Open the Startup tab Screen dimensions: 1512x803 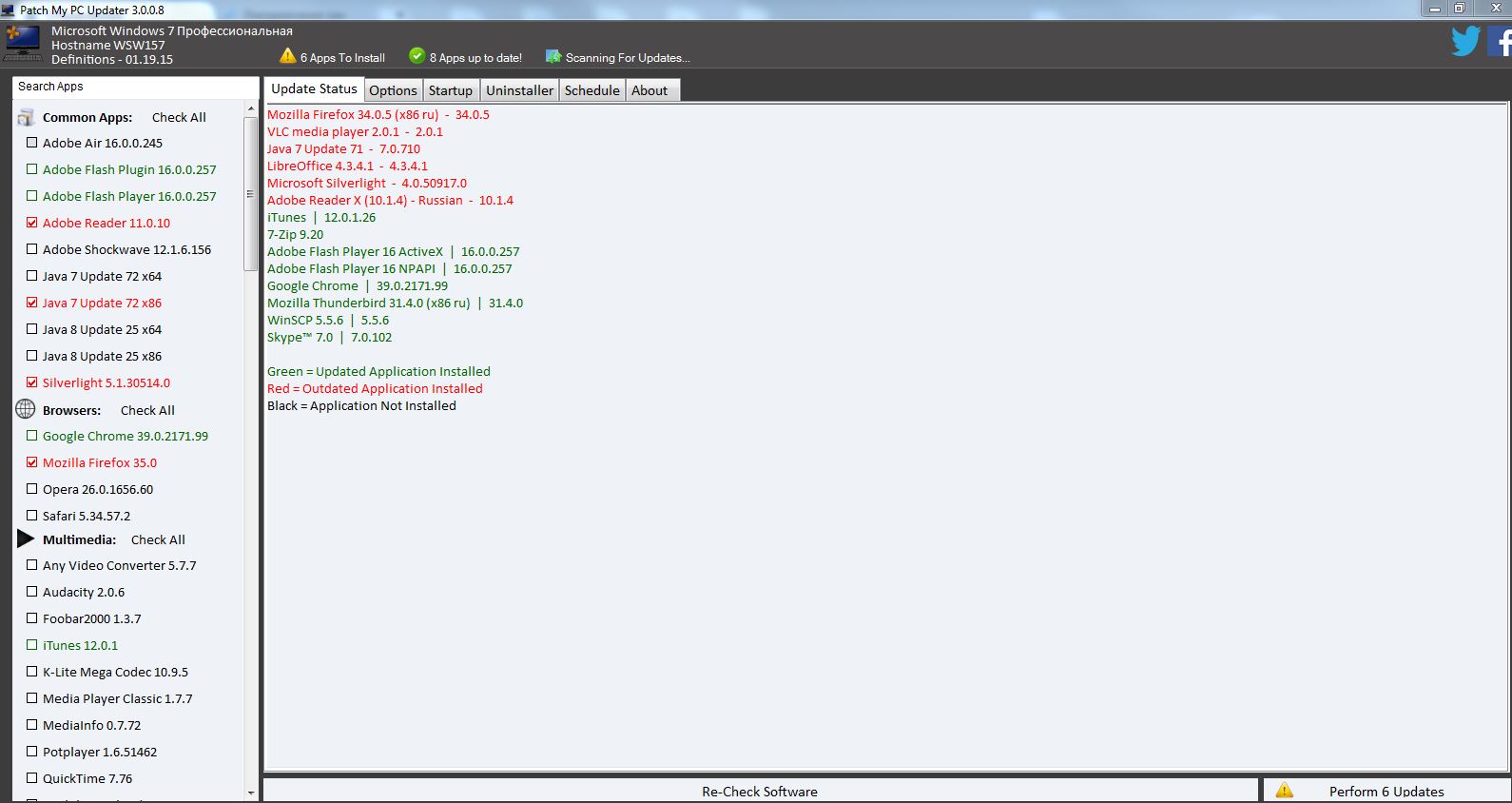pos(451,90)
